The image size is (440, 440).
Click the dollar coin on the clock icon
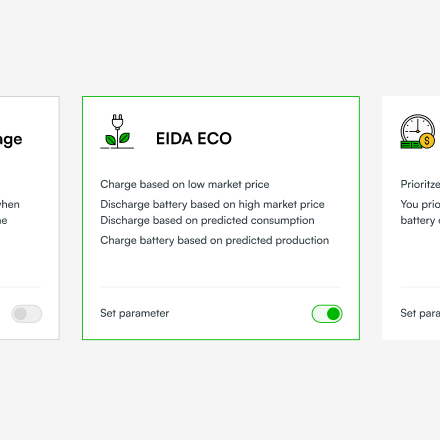[427, 140]
